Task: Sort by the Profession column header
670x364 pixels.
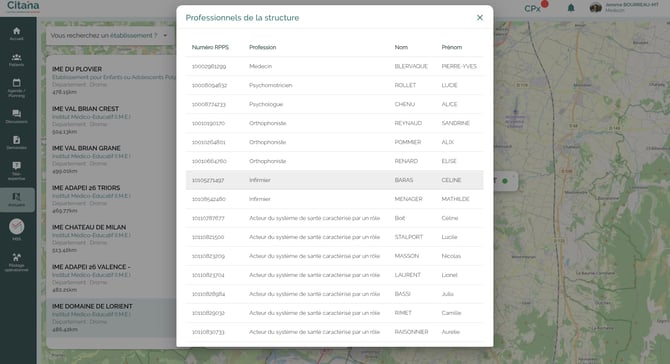Action: tap(262, 47)
